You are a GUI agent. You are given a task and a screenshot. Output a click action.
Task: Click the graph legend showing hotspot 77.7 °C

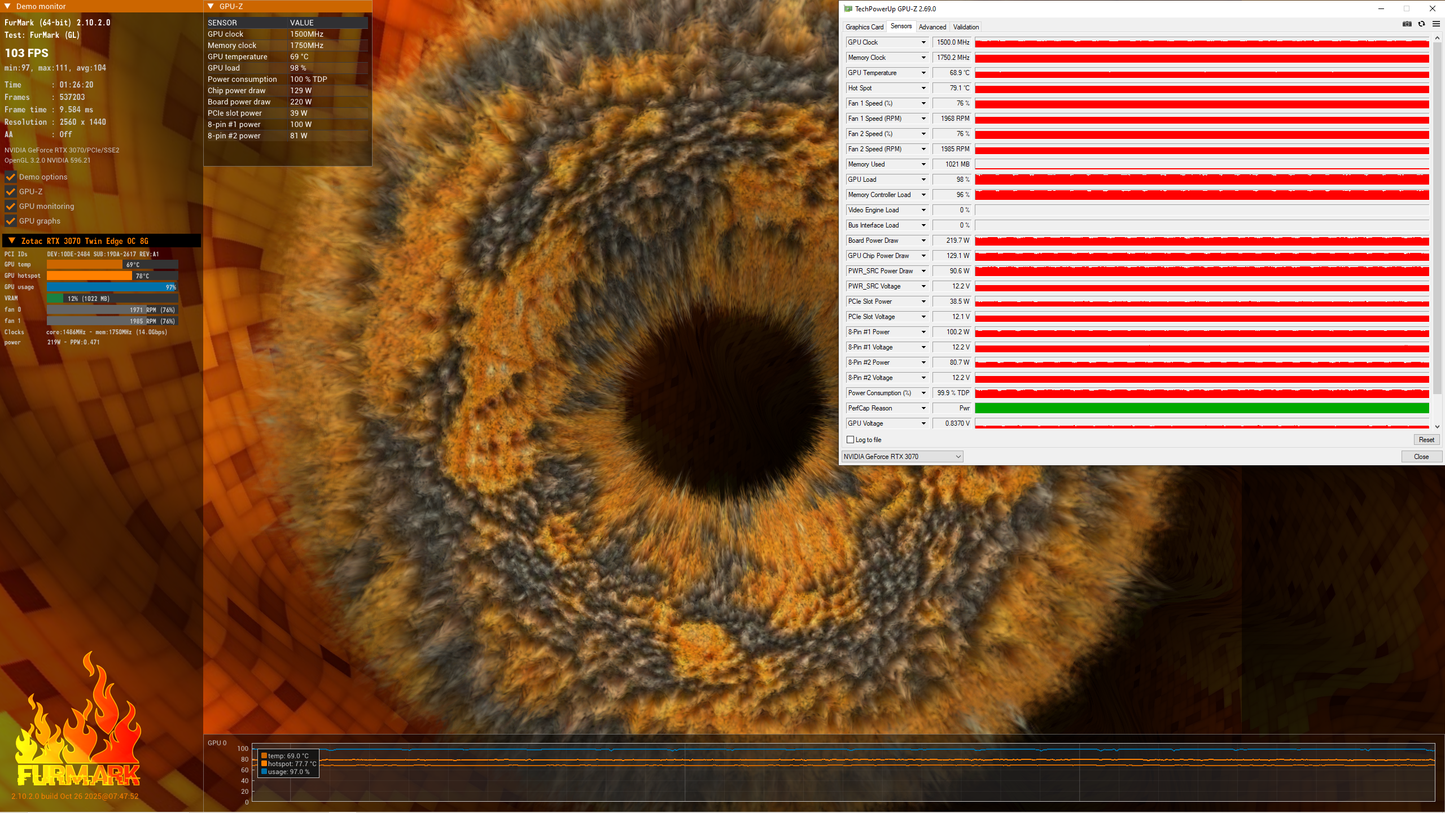pos(289,764)
